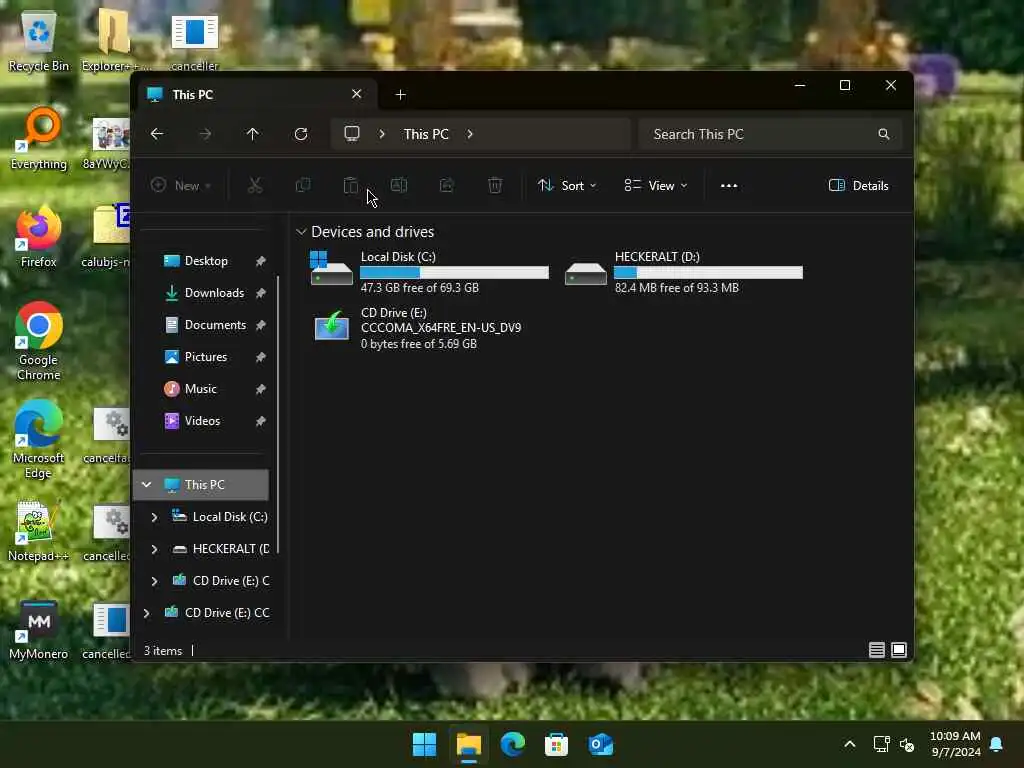Select the HECKERALT (D:) drive

pos(683,272)
